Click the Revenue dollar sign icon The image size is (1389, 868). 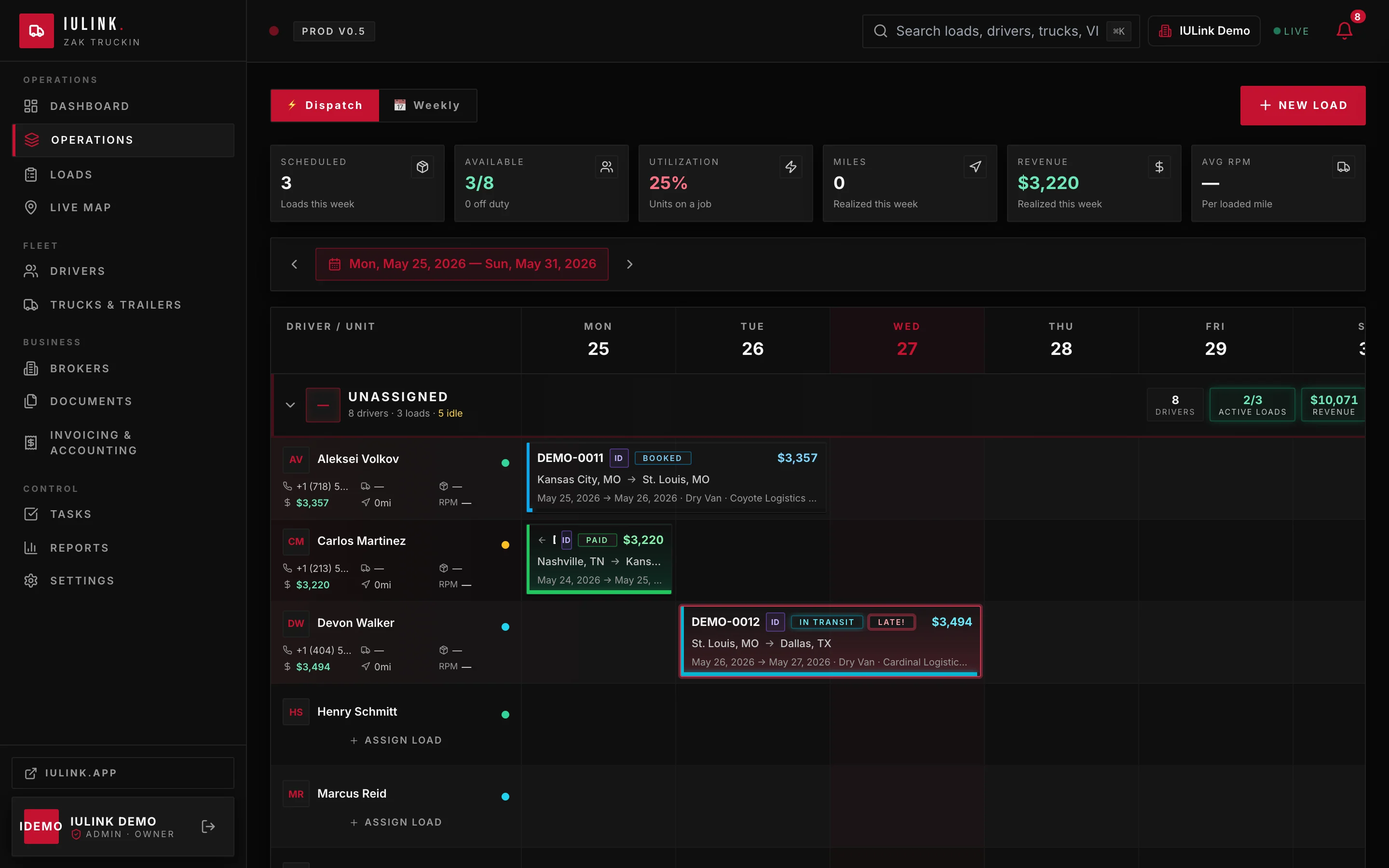(x=1159, y=167)
